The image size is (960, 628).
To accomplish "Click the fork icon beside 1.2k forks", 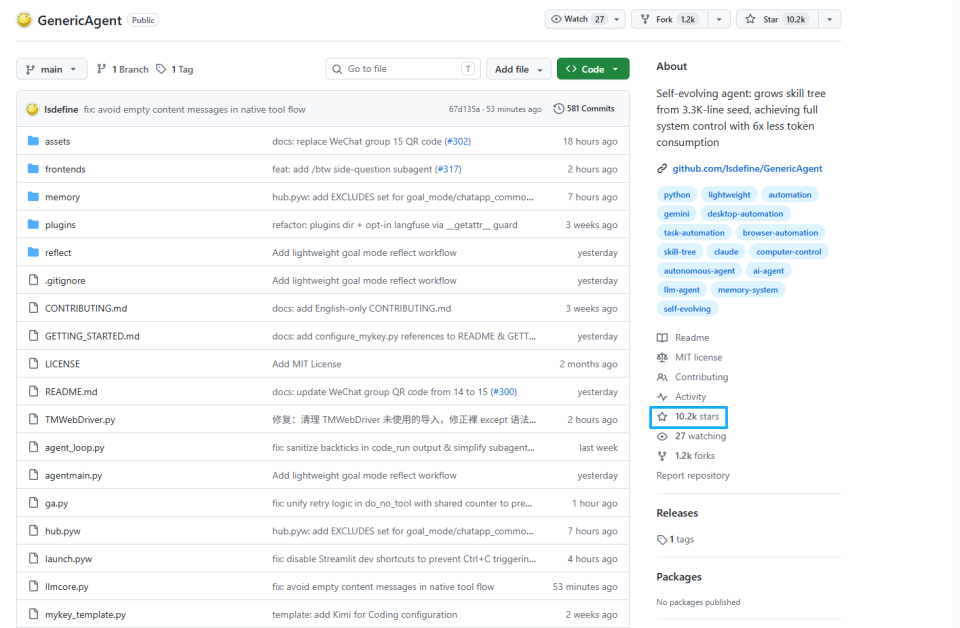I will coord(662,456).
